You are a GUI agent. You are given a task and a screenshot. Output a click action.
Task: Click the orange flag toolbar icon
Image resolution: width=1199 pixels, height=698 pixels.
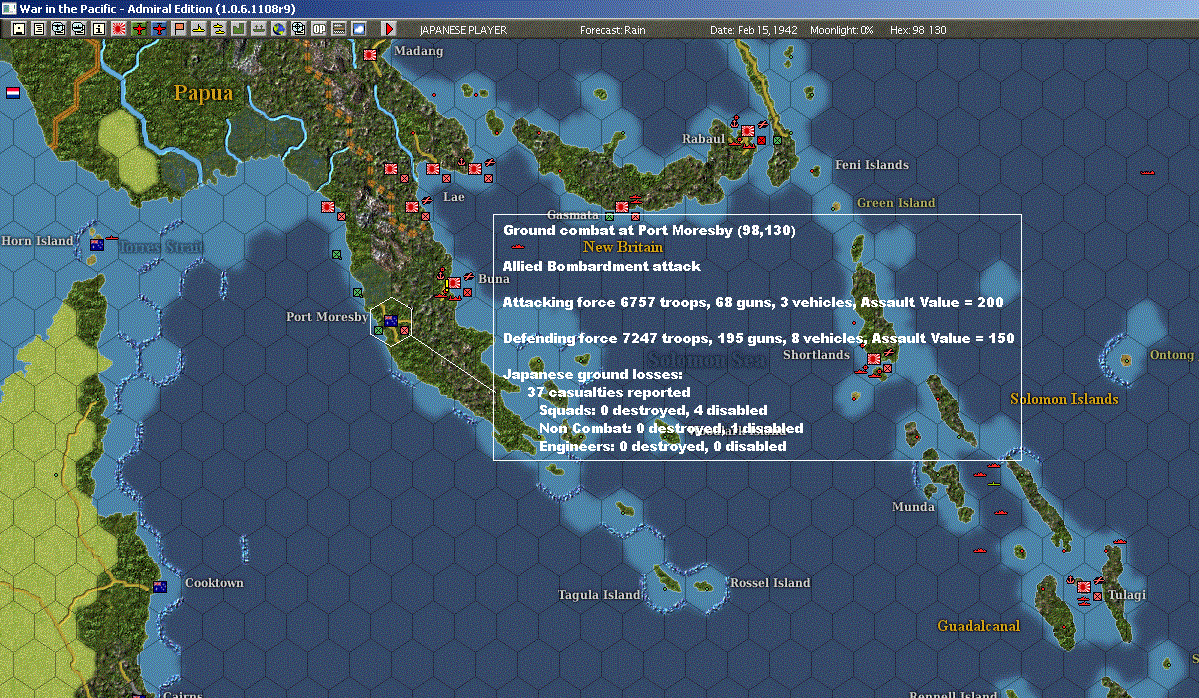coord(179,29)
